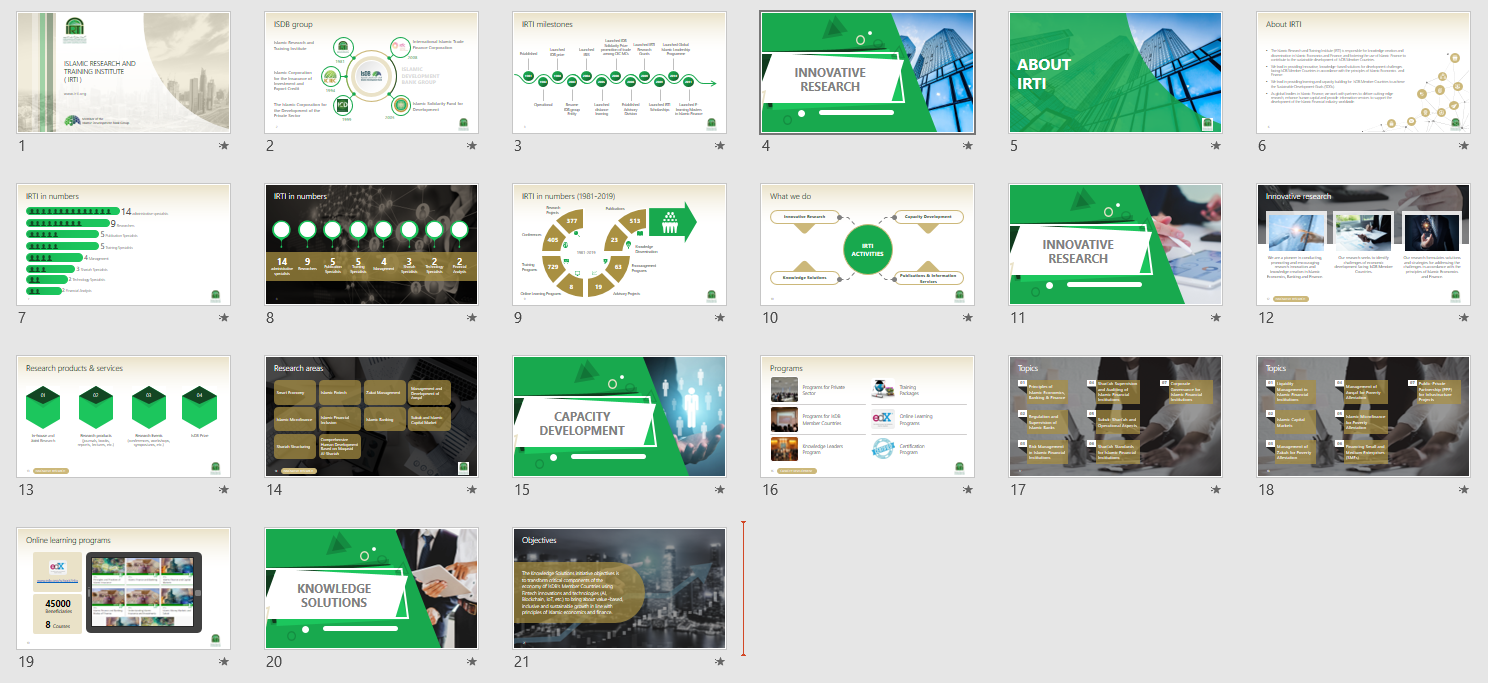Click the star indicator under the Programs slide 16
Screen dimensions: 1488x683
pyautogui.click(x=966, y=489)
